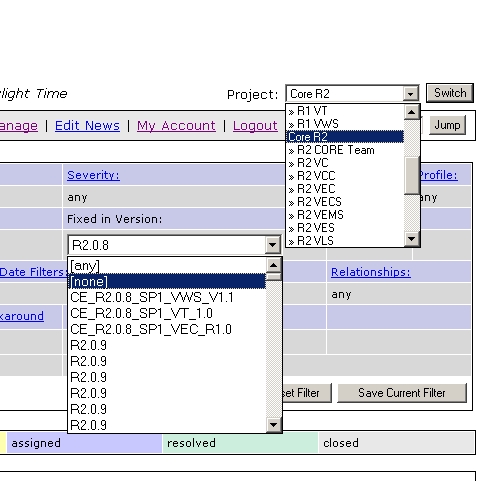479x481 pixels.
Task: Click the Logout link
Action: click(255, 126)
